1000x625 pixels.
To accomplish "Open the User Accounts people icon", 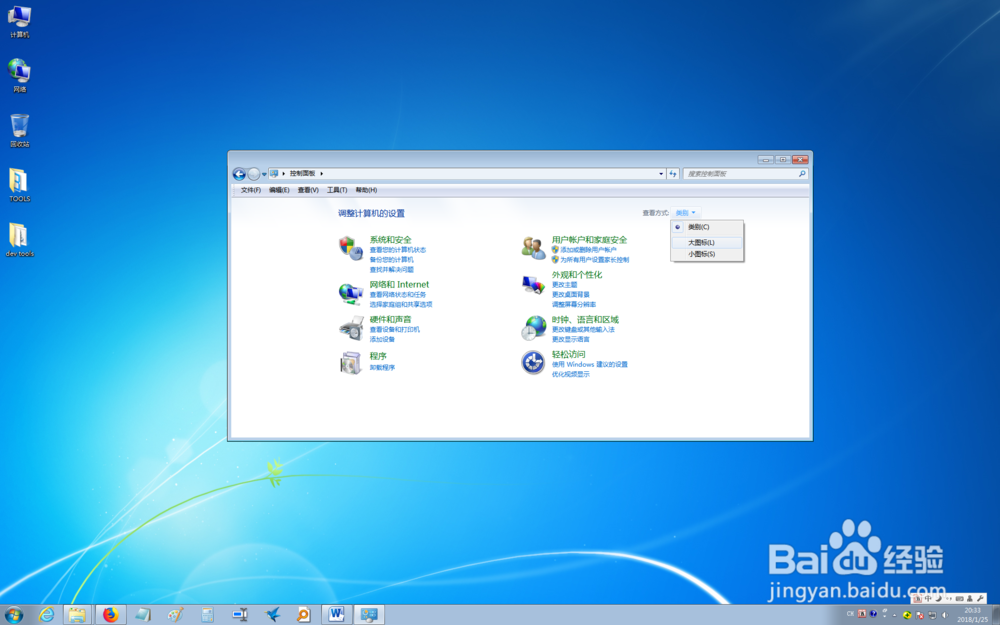I will 534,247.
